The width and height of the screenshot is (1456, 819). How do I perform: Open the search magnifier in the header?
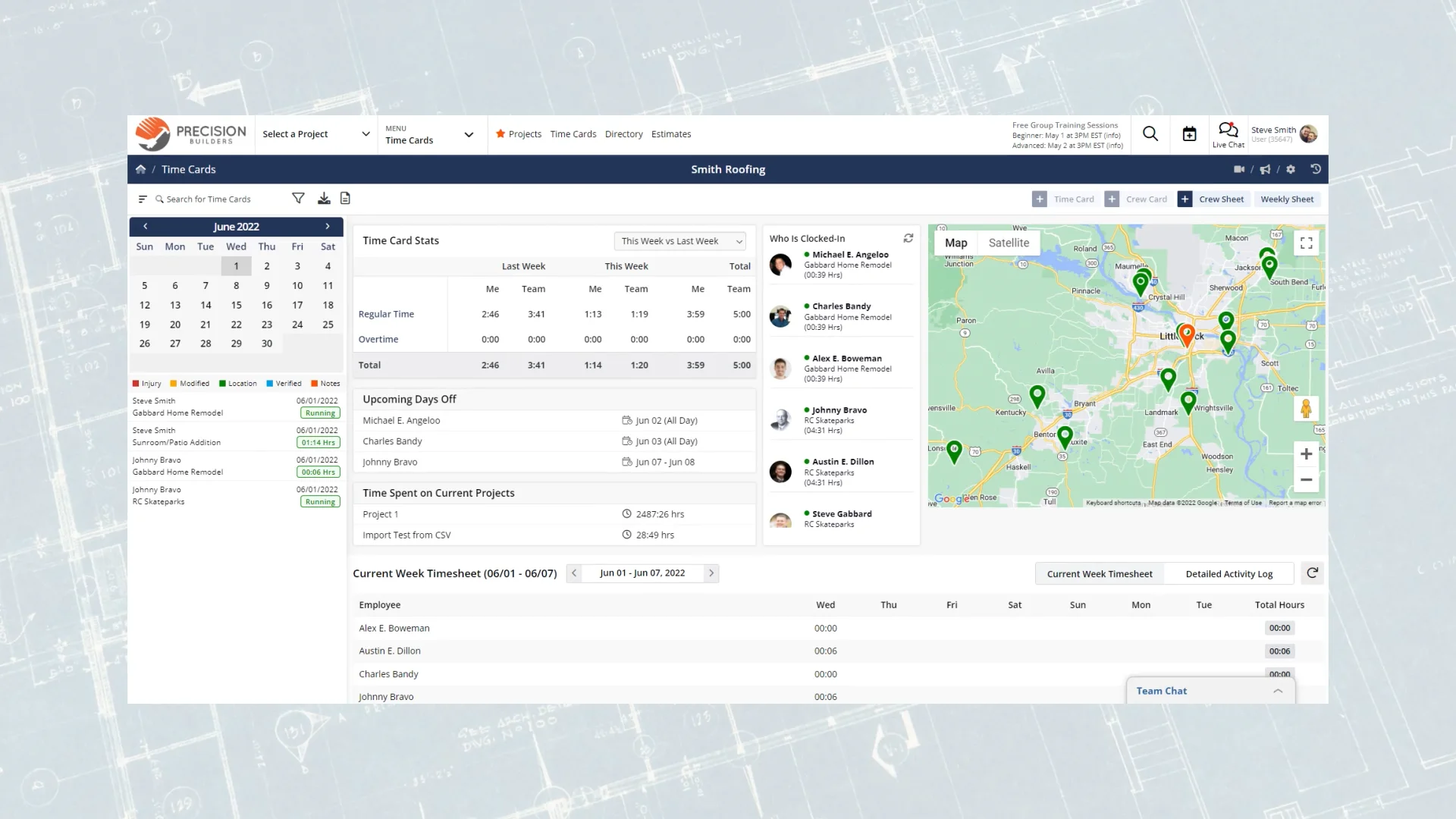coord(1150,133)
